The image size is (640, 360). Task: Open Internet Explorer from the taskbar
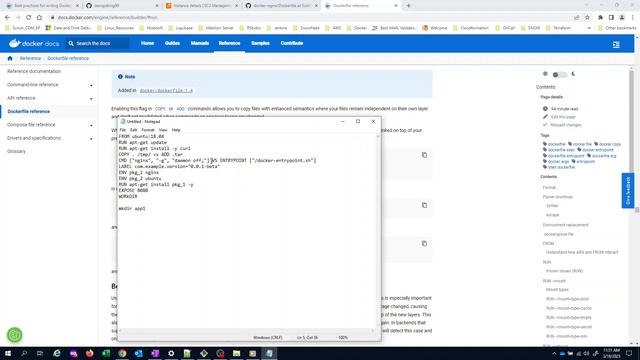pyautogui.click(x=57, y=353)
